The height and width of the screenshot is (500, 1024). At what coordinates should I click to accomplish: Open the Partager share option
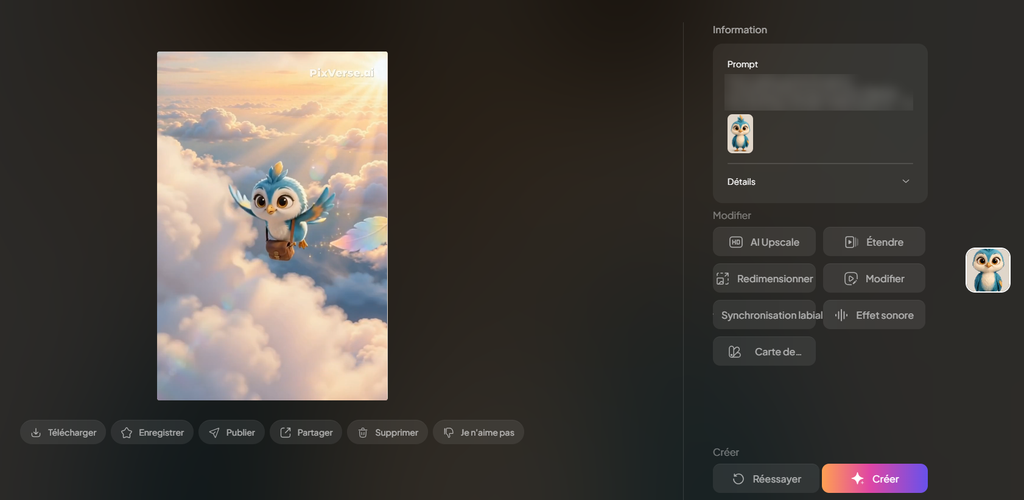point(306,432)
